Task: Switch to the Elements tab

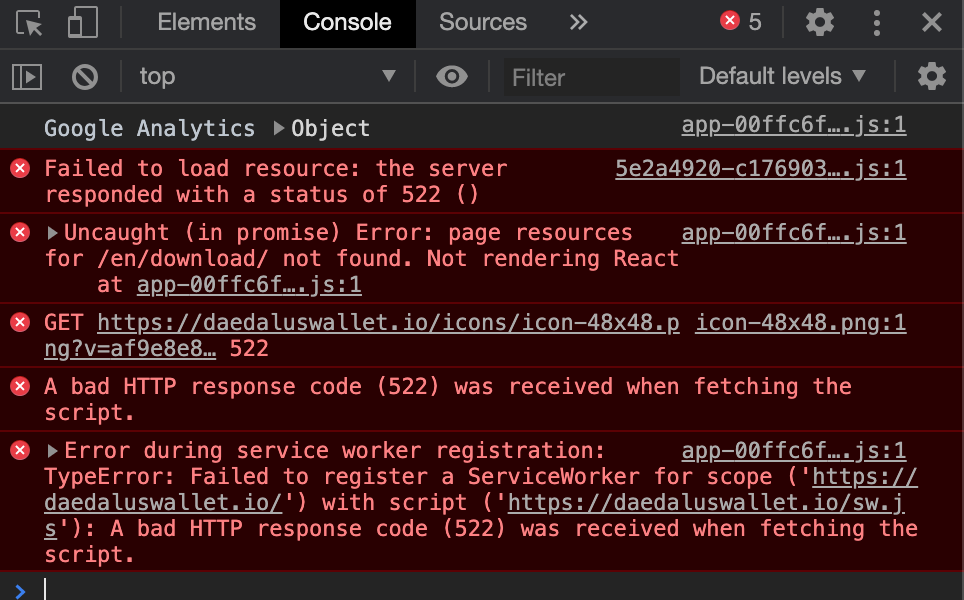Action: pyautogui.click(x=207, y=22)
